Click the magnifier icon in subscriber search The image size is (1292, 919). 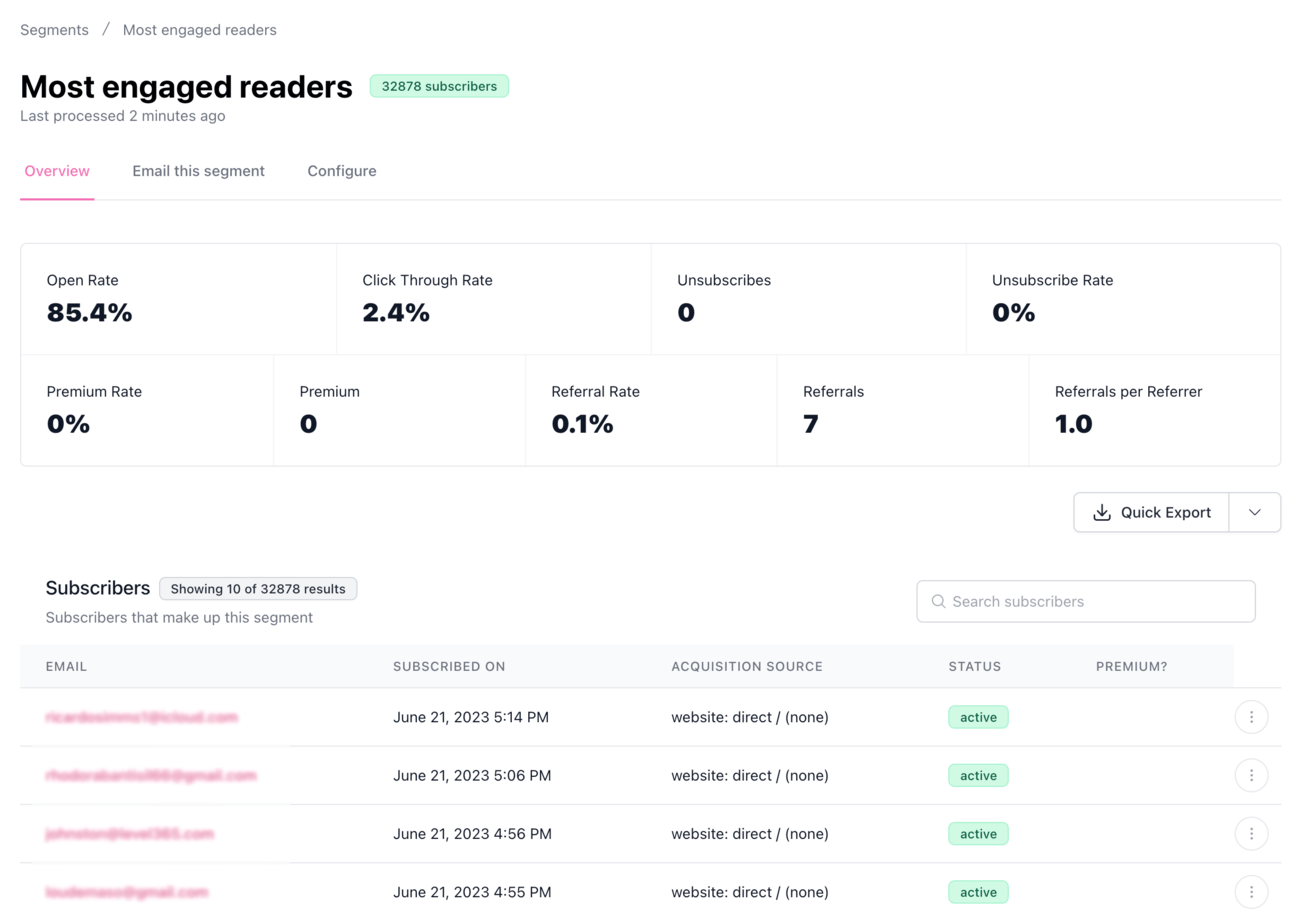point(938,601)
